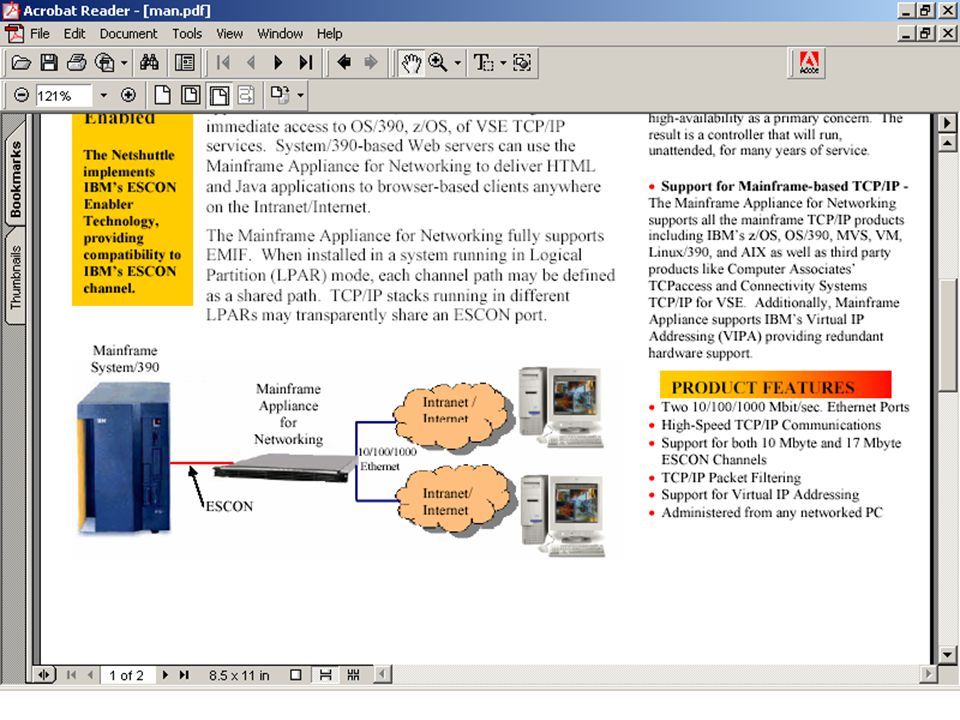Select the Hand tool
This screenshot has width=960, height=720.
[x=411, y=62]
